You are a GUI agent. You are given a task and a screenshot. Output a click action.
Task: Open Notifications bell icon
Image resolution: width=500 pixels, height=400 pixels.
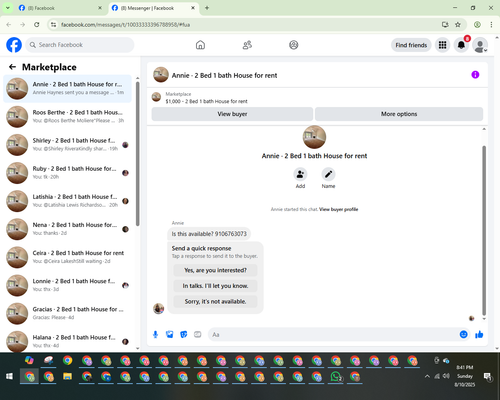461,45
